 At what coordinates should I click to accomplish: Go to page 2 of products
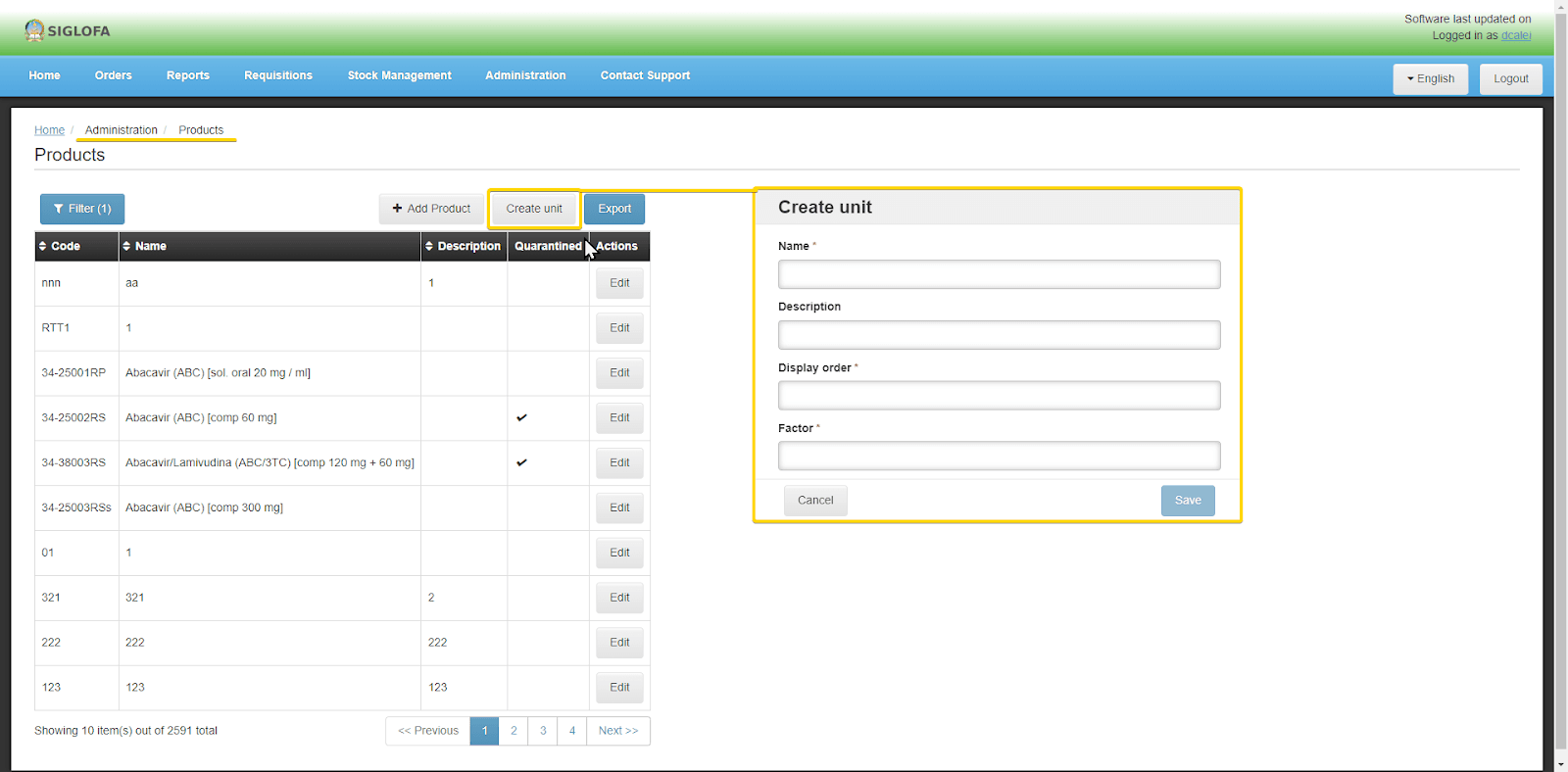pyautogui.click(x=514, y=731)
